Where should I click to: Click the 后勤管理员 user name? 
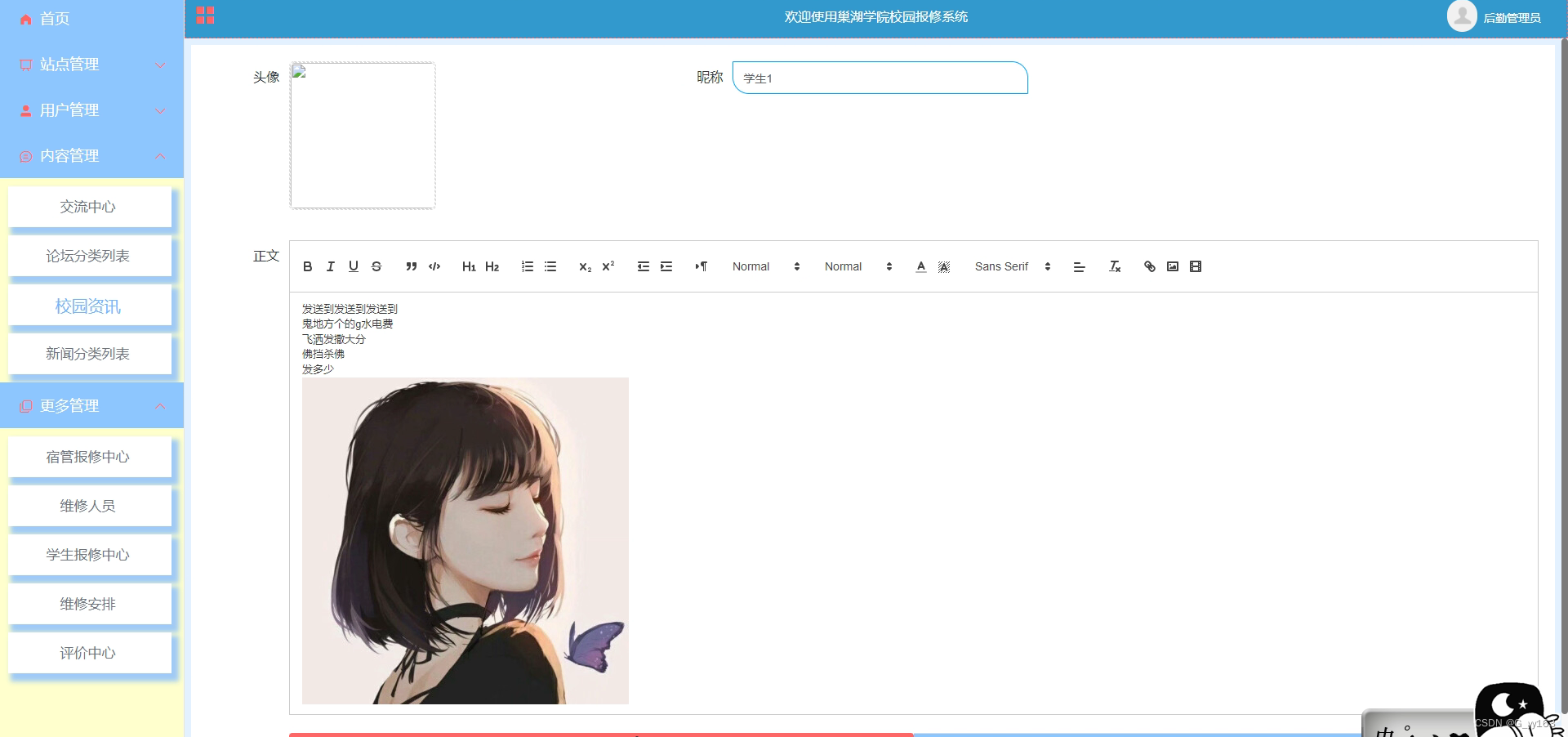tap(1512, 18)
